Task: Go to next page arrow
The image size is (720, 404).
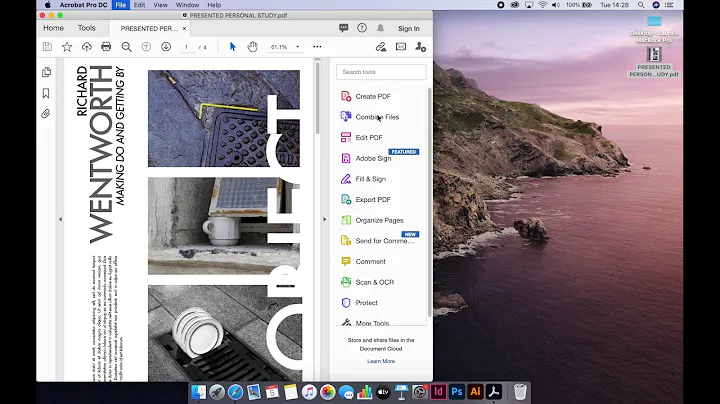Action: pos(166,47)
